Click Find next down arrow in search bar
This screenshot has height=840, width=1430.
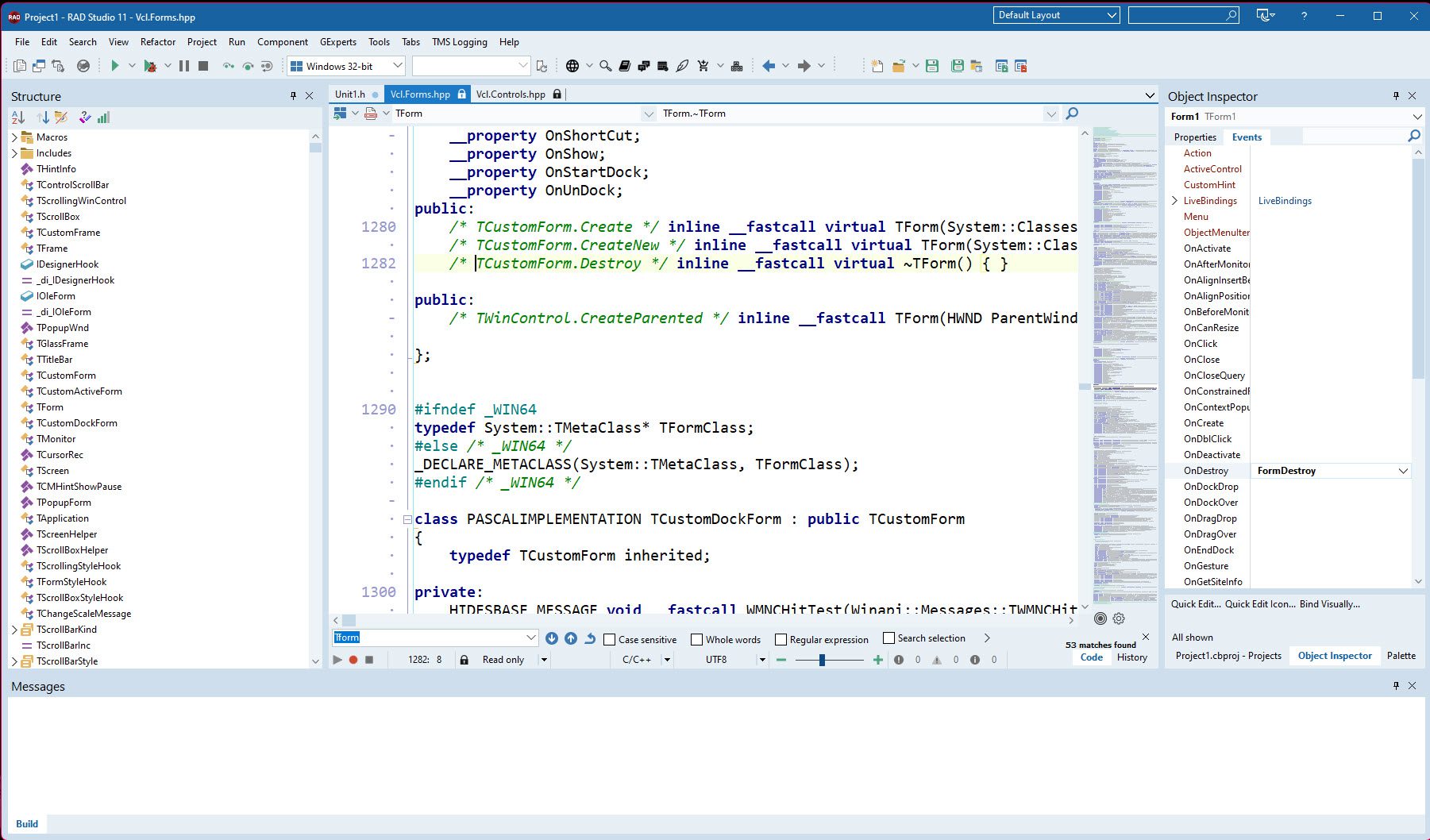coord(552,638)
